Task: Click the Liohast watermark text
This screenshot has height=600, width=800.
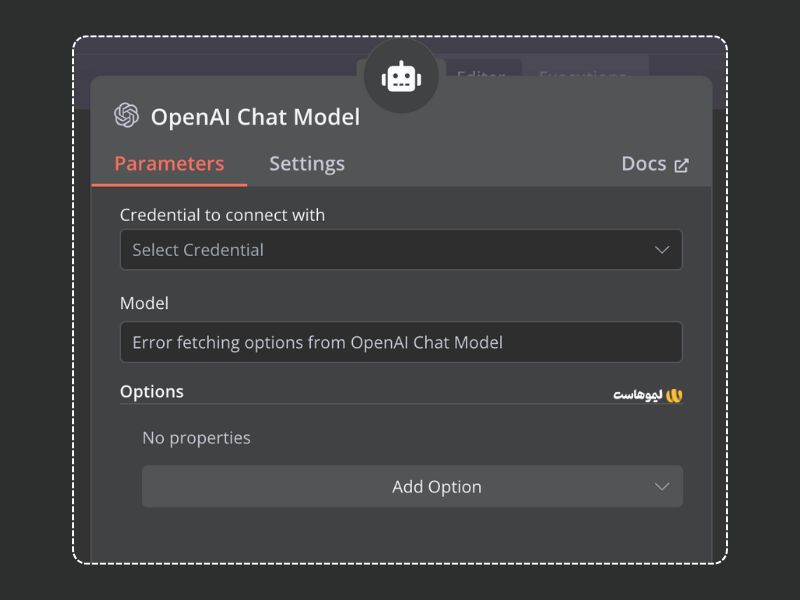Action: [637, 395]
